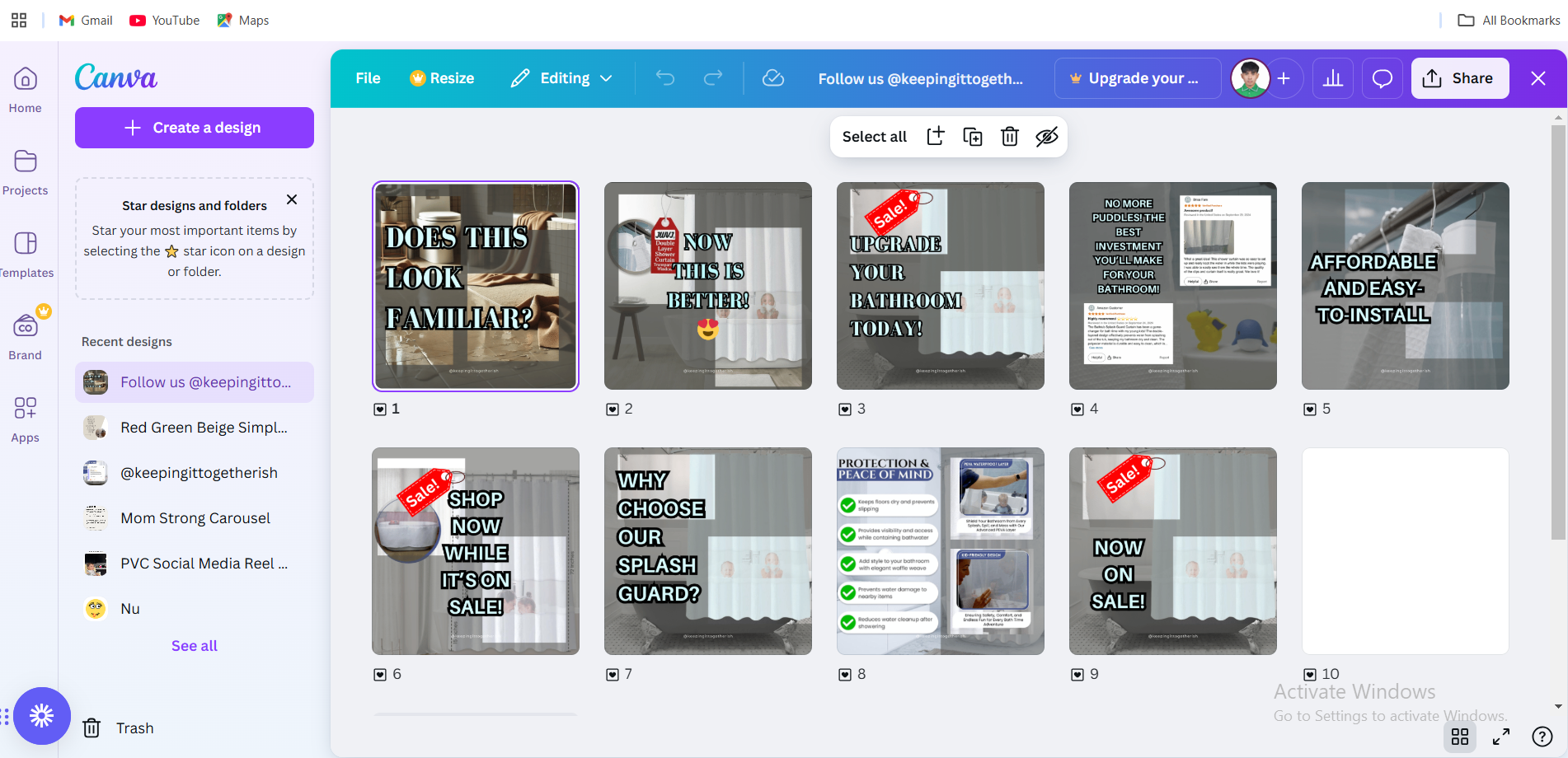Select page 3 thumbnail UPGRADE YOUR BATHROOM TODAY
The image size is (1568, 758).
click(941, 286)
